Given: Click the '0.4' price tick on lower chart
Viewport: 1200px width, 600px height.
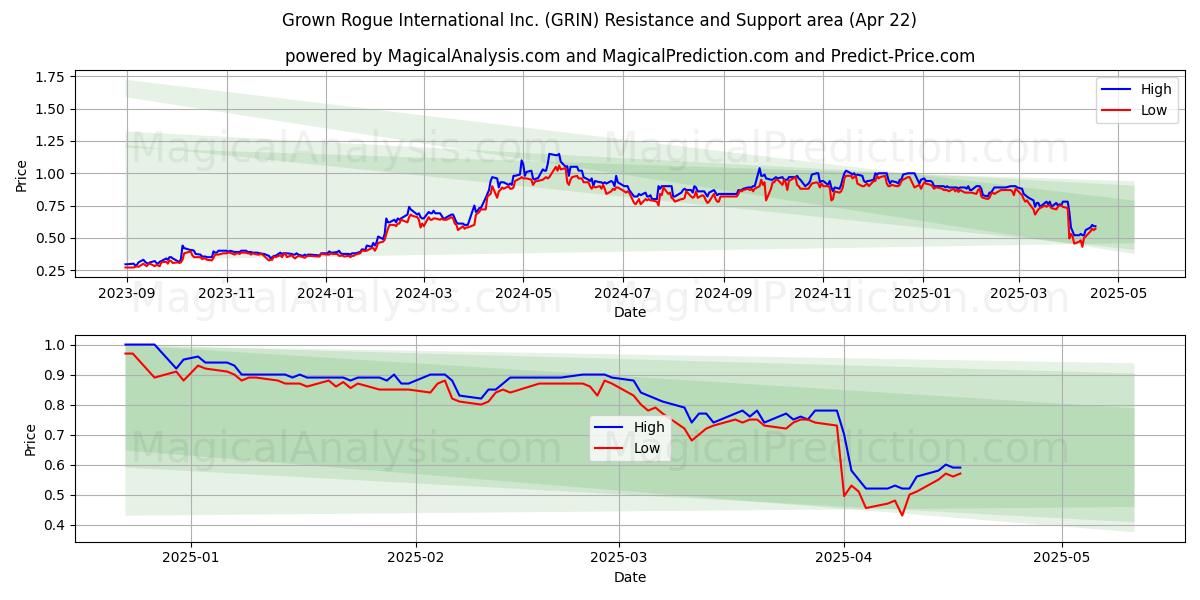Looking at the screenshot, I should point(56,525).
